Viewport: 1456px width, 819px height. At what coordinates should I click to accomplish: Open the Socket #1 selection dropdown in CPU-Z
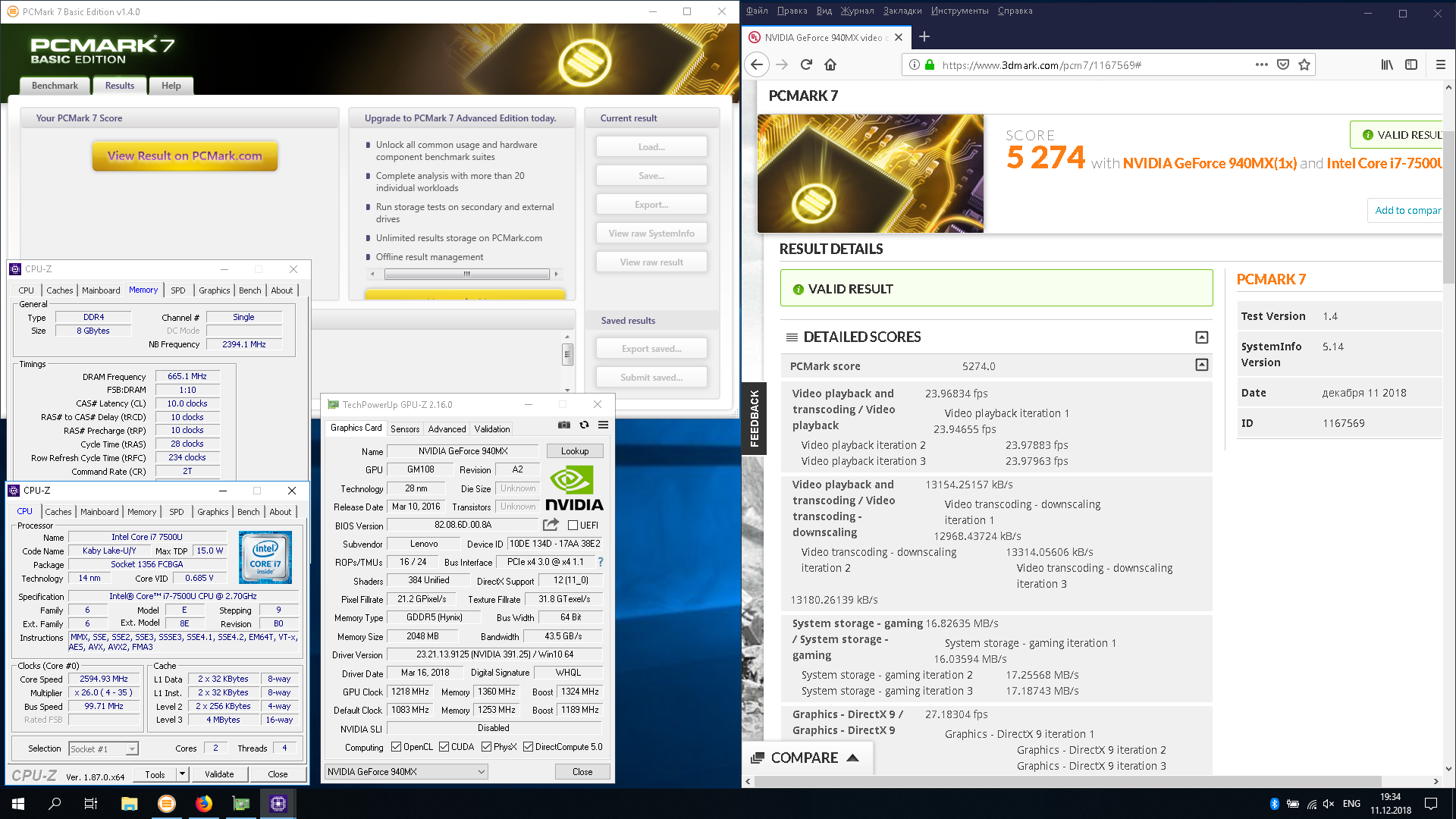[x=103, y=748]
